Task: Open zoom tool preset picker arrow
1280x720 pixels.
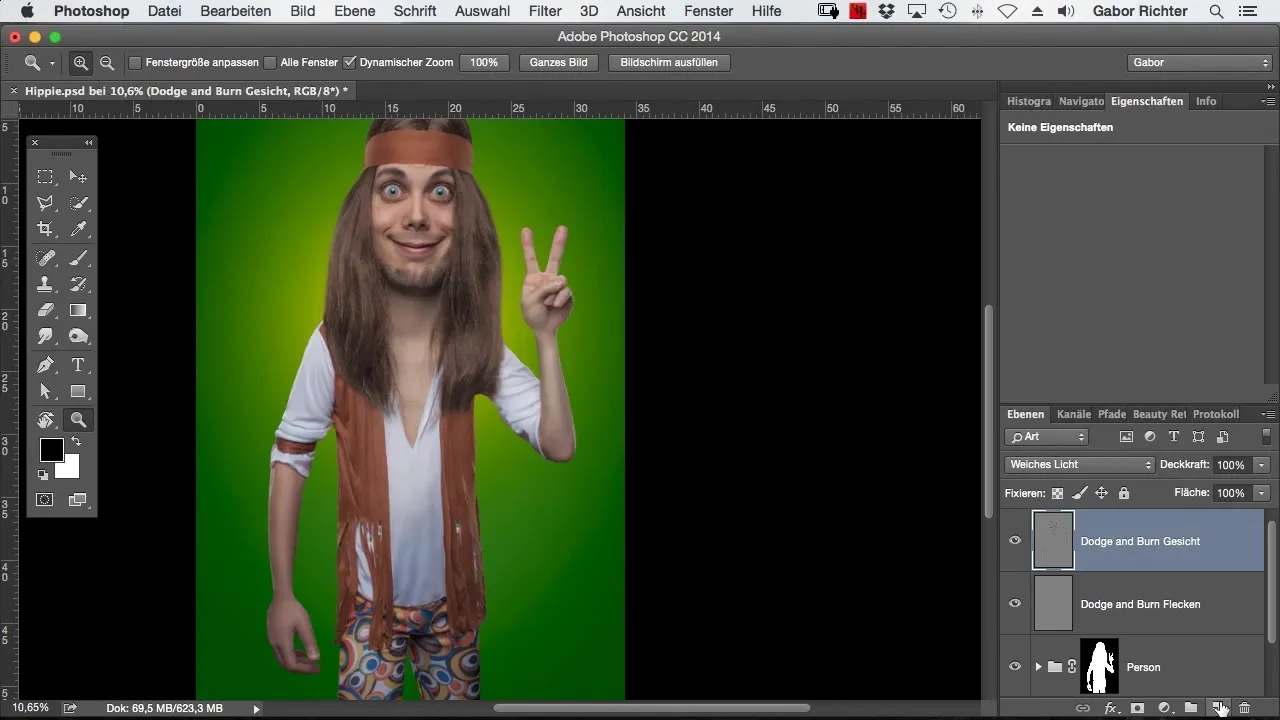Action: (52, 63)
